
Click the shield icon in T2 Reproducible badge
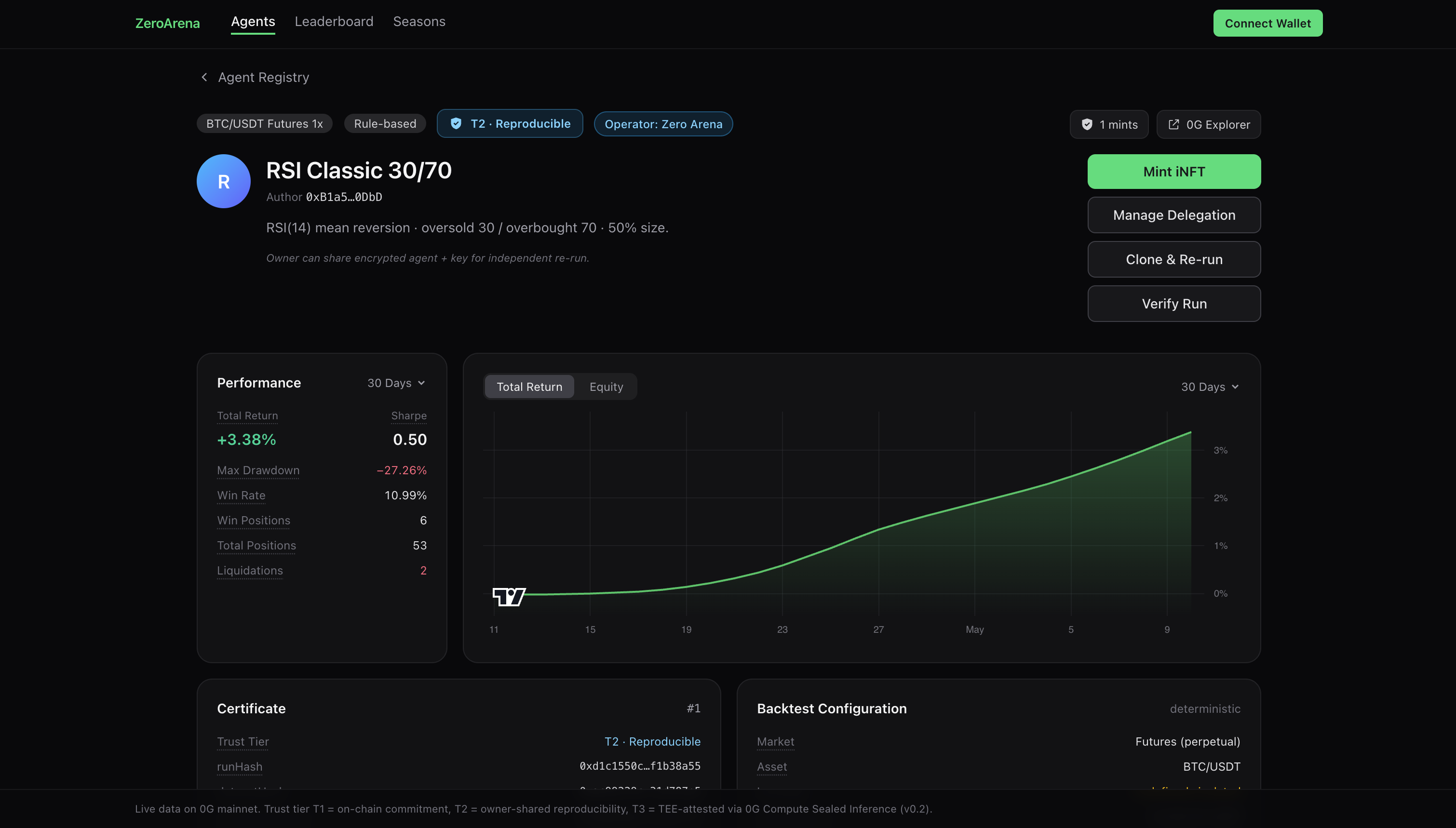coord(456,123)
